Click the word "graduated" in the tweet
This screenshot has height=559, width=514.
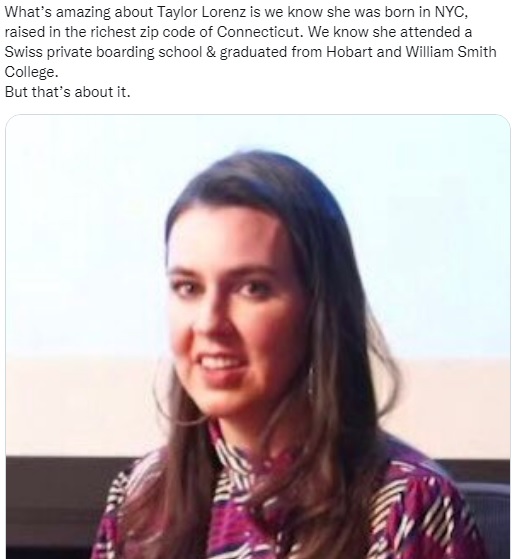tap(253, 52)
